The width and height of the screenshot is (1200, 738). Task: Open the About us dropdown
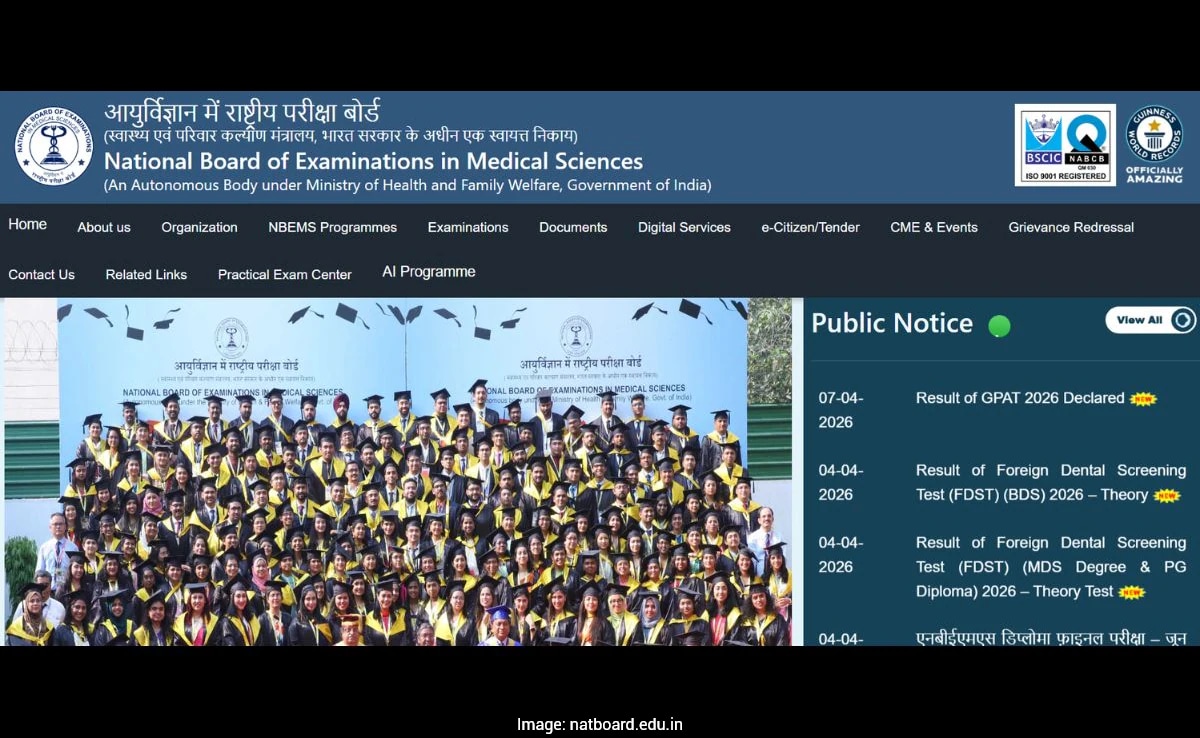click(103, 228)
